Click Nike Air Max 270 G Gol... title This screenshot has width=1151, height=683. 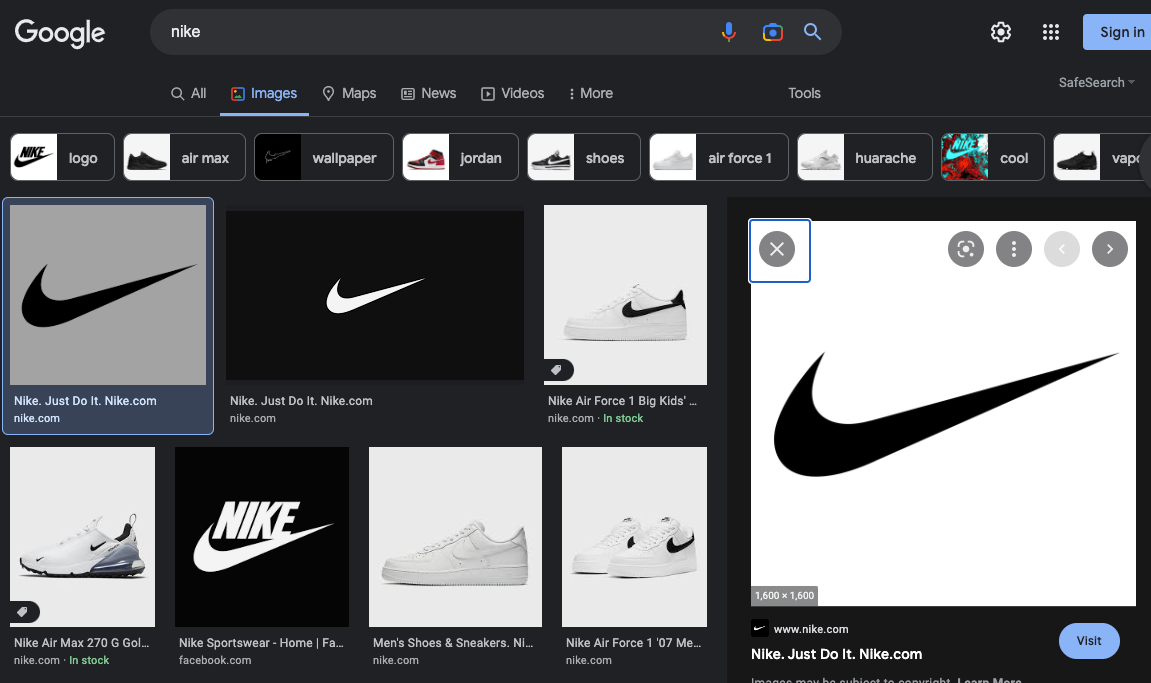pyautogui.click(x=81, y=643)
